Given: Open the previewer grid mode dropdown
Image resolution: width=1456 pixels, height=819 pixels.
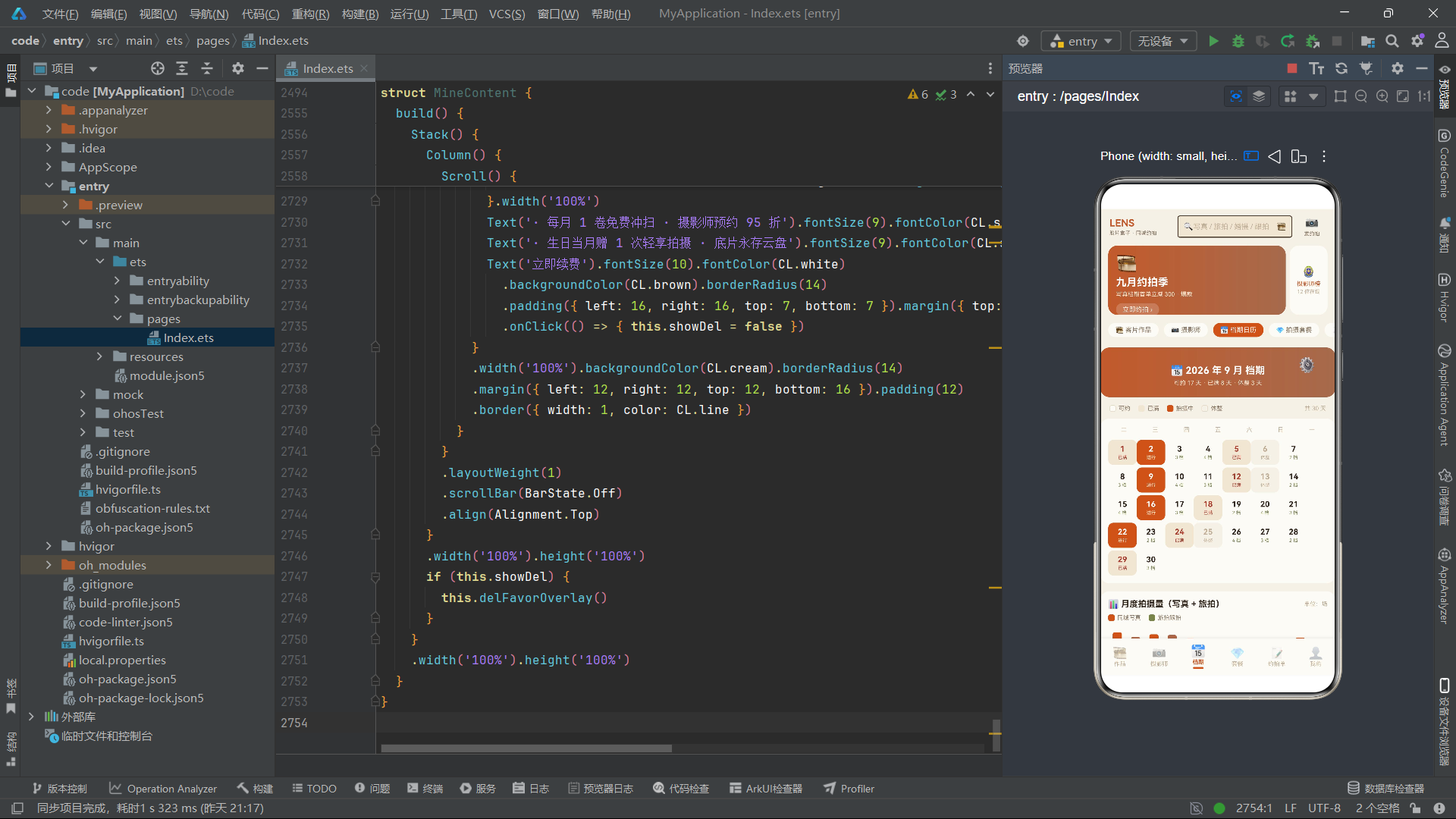Looking at the screenshot, I should coord(1313,96).
